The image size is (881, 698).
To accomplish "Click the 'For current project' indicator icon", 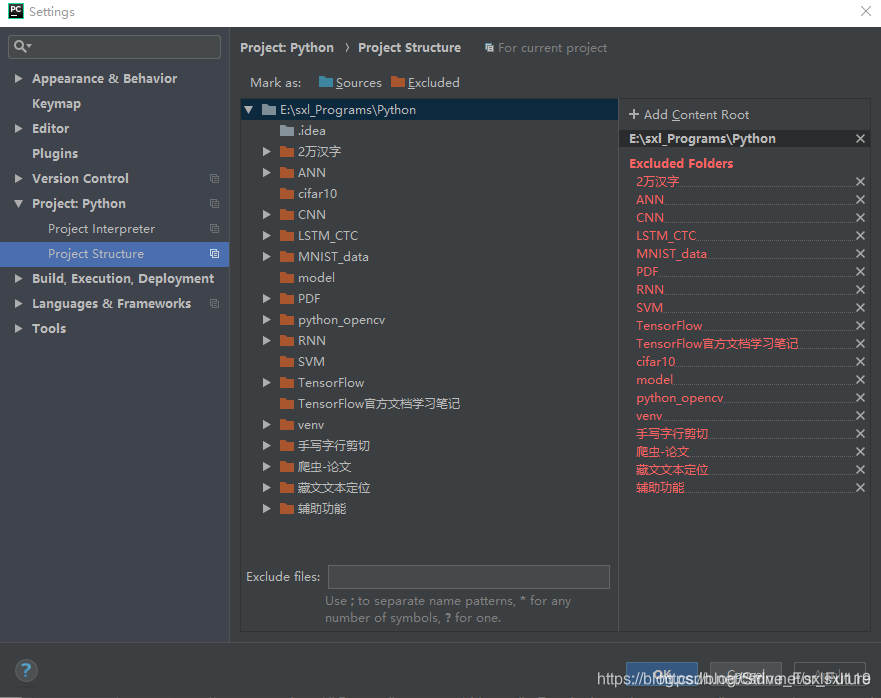I will [489, 47].
